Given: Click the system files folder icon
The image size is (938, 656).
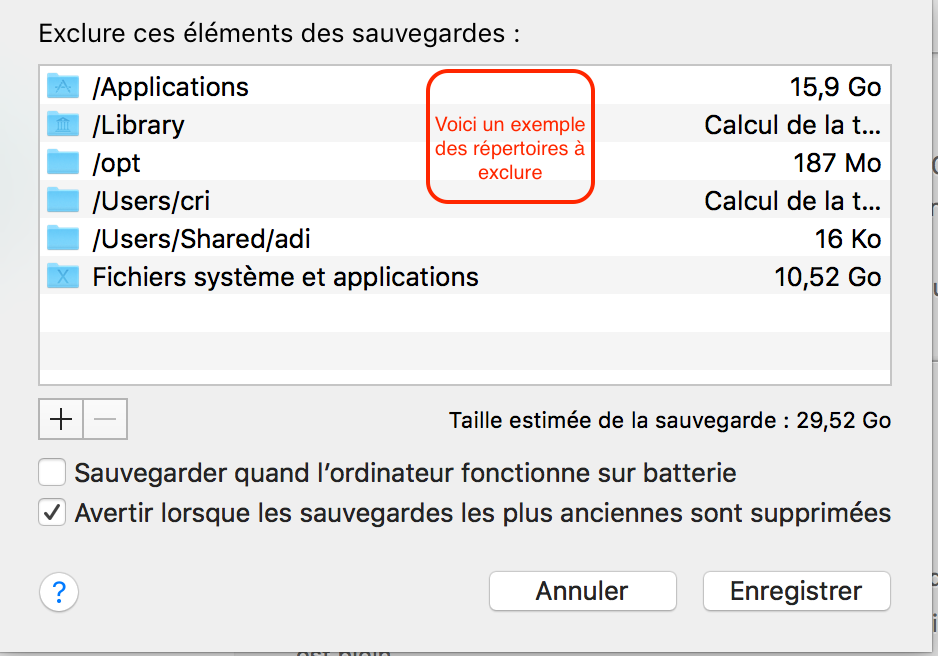Looking at the screenshot, I should 63,277.
